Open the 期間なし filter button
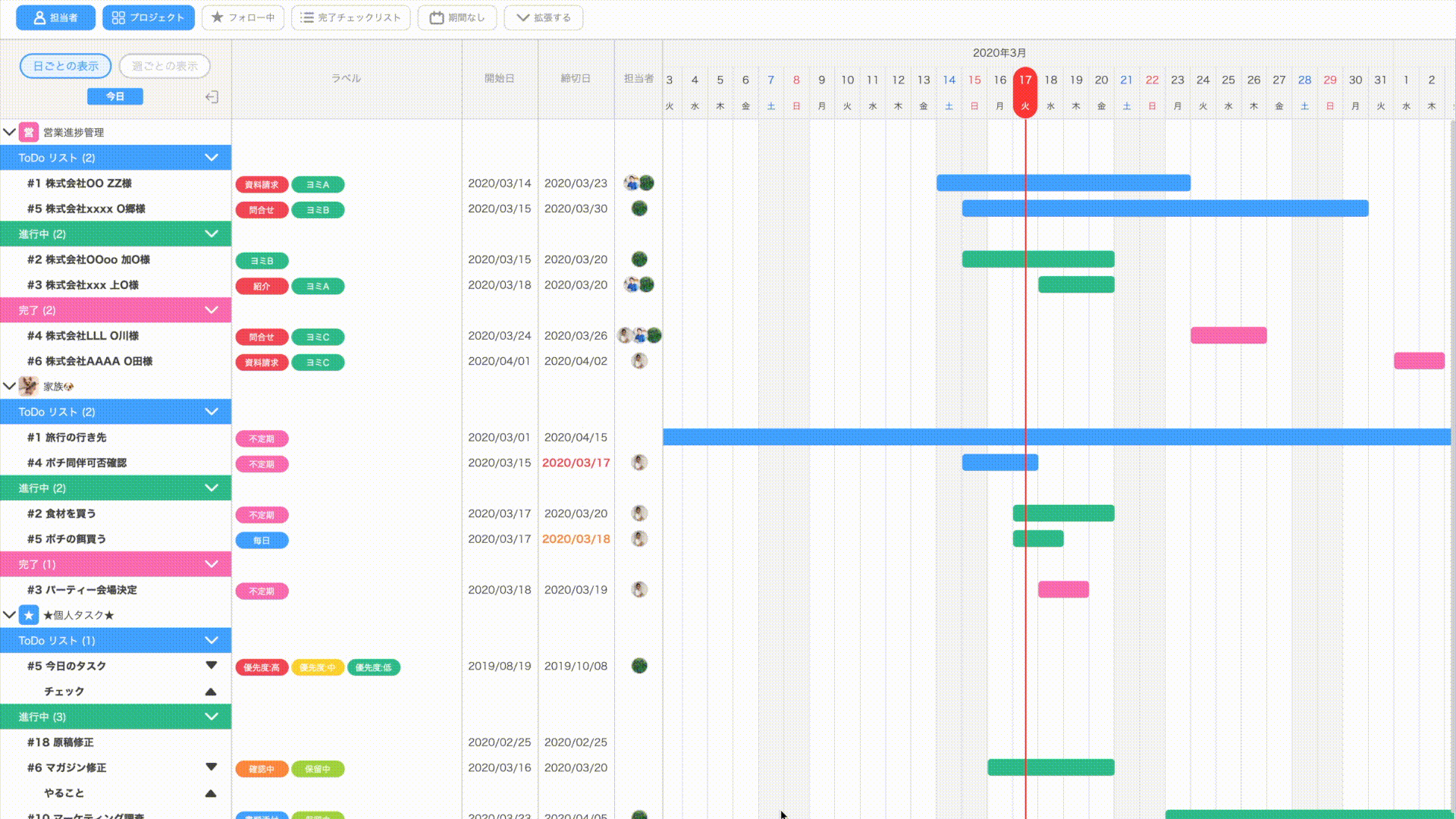Image resolution: width=1456 pixels, height=819 pixels. click(457, 17)
